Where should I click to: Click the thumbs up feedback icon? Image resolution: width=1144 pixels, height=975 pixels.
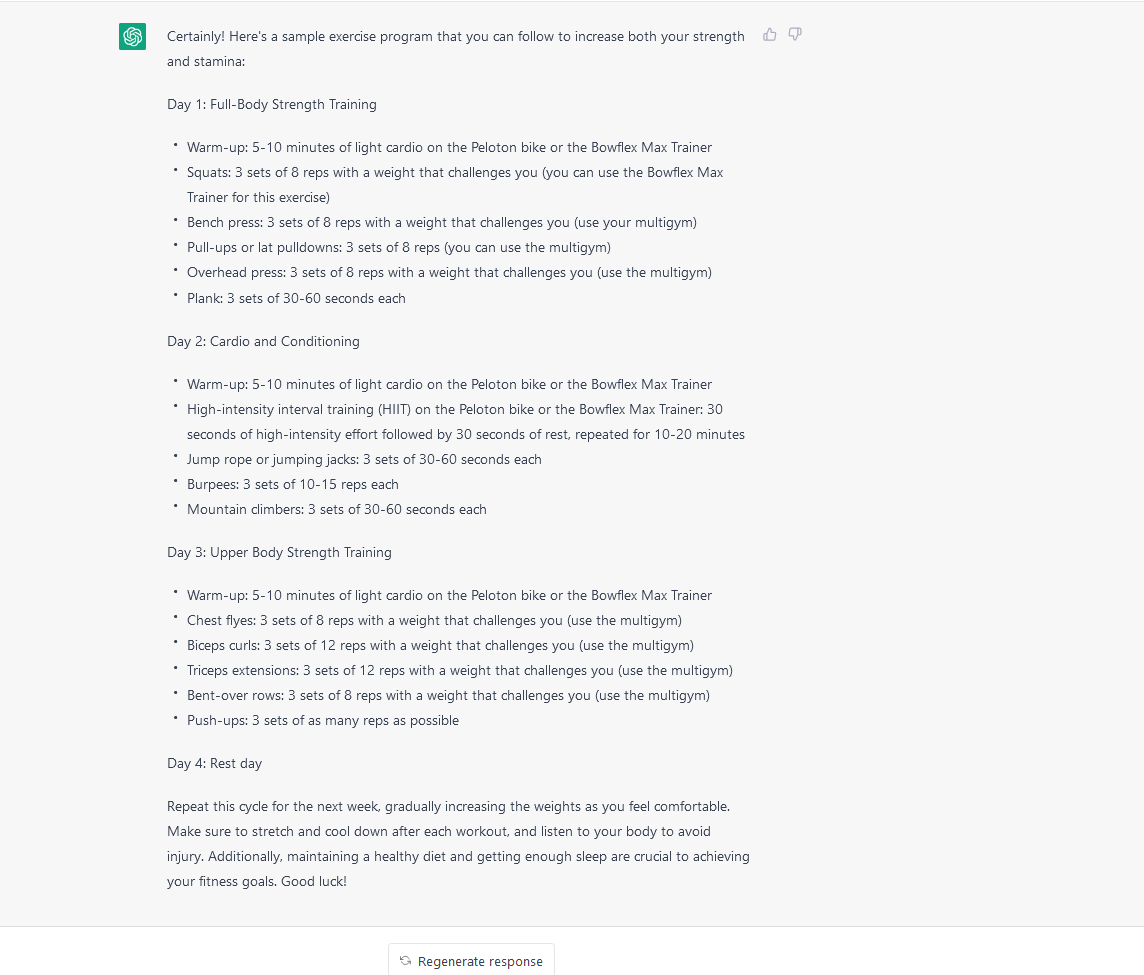pyautogui.click(x=770, y=35)
